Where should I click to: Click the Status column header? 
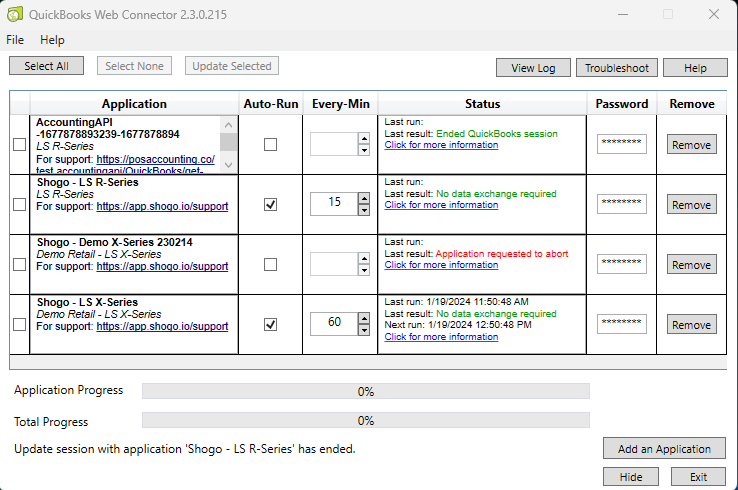(x=482, y=104)
